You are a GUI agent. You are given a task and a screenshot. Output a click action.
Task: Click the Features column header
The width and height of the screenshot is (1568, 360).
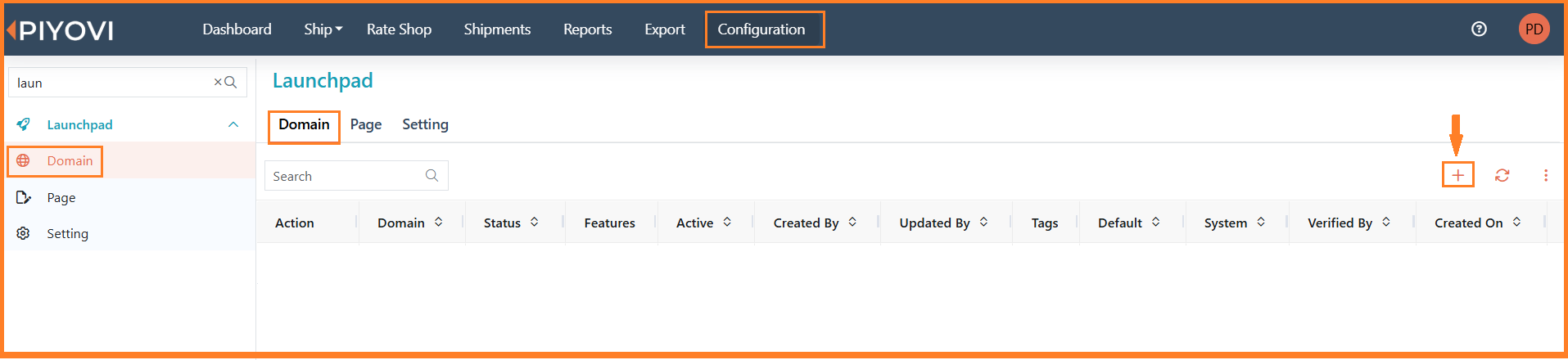[609, 223]
